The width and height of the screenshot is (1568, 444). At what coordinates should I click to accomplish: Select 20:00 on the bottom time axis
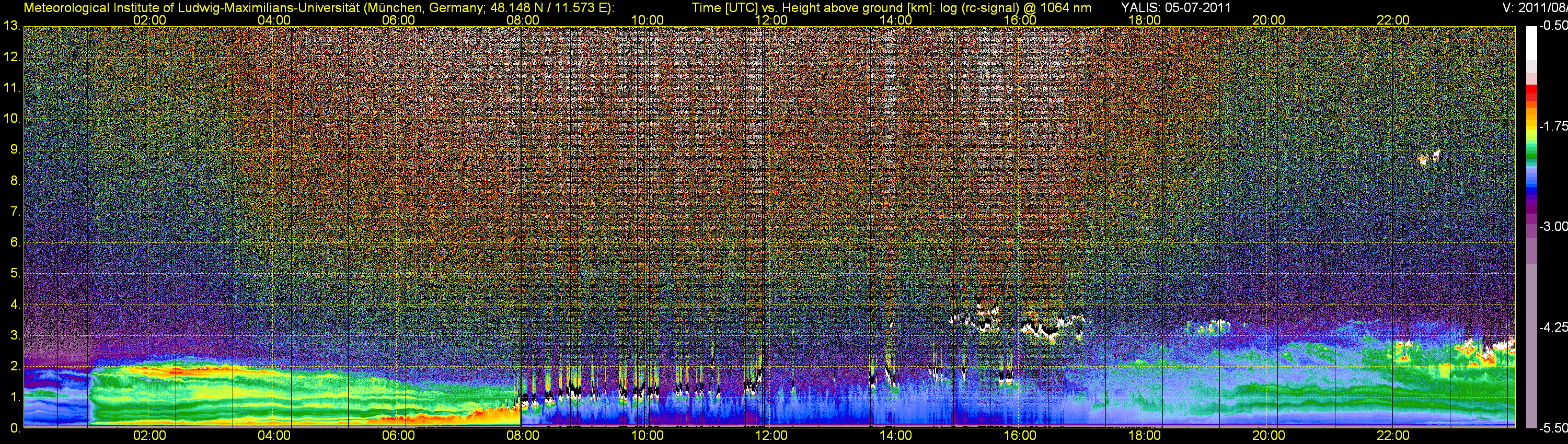pos(1269,436)
